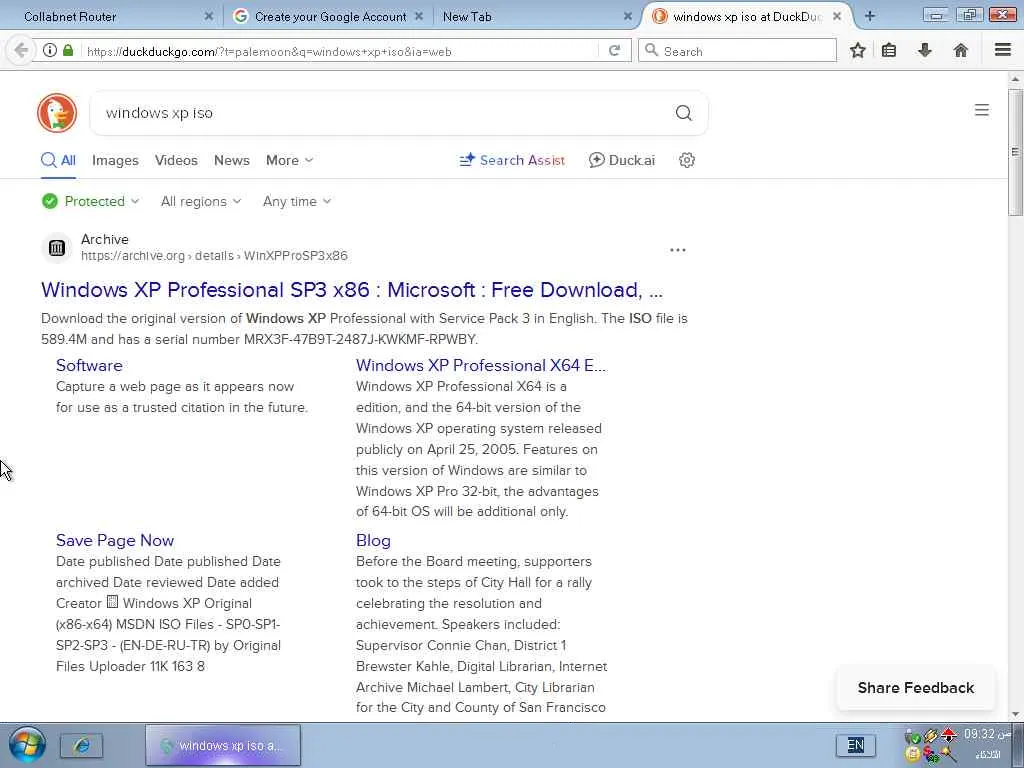Reload the page with refresh icon
The width and height of the screenshot is (1024, 768).
point(614,50)
